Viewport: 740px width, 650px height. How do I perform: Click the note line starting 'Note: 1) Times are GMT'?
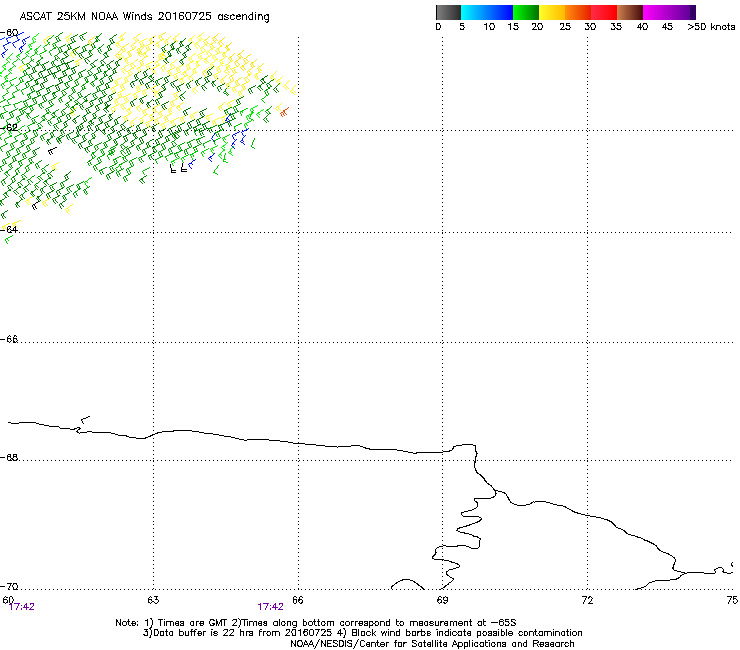coord(316,623)
